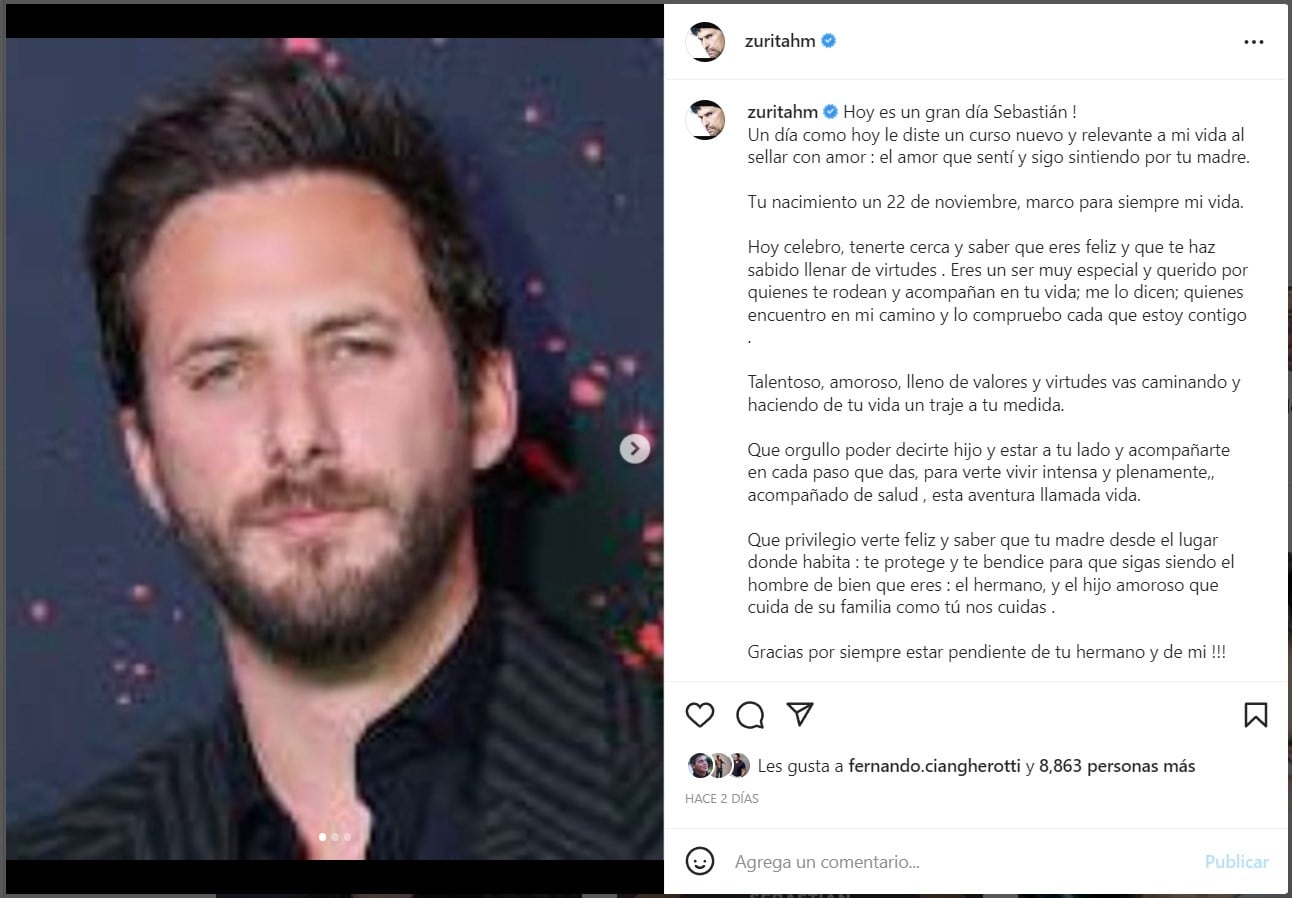Save the post with the bookmark icon
Screen dimensions: 1292x898
1256,714
